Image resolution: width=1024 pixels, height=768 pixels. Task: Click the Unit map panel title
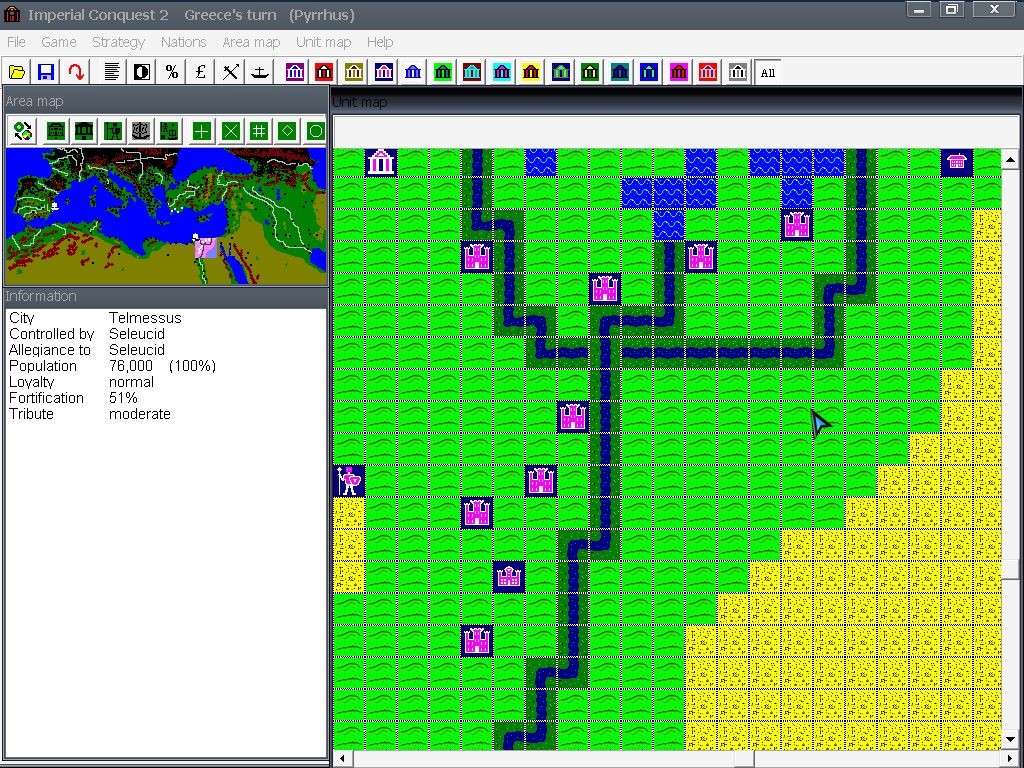(360, 102)
